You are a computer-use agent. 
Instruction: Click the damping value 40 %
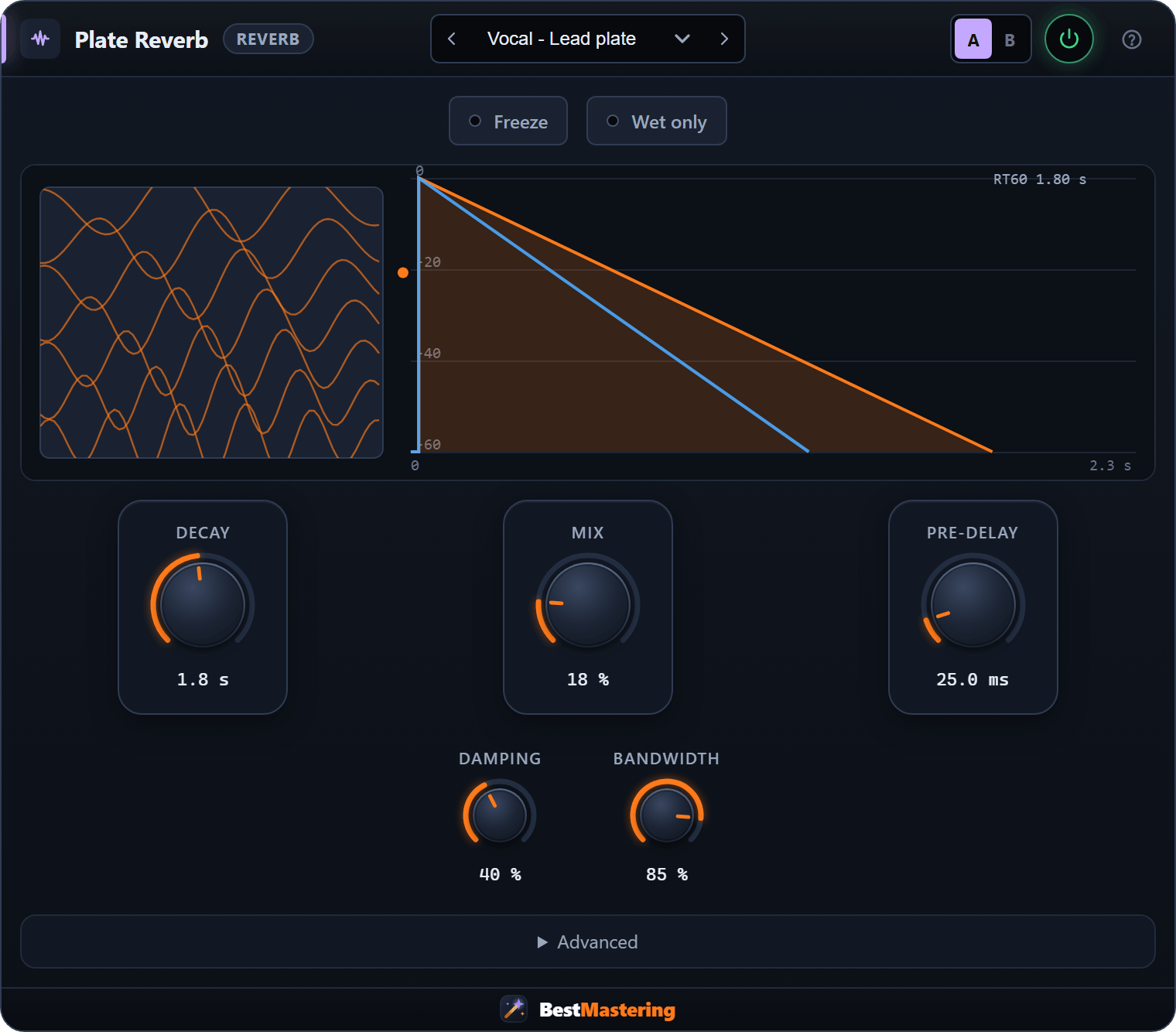tap(500, 874)
